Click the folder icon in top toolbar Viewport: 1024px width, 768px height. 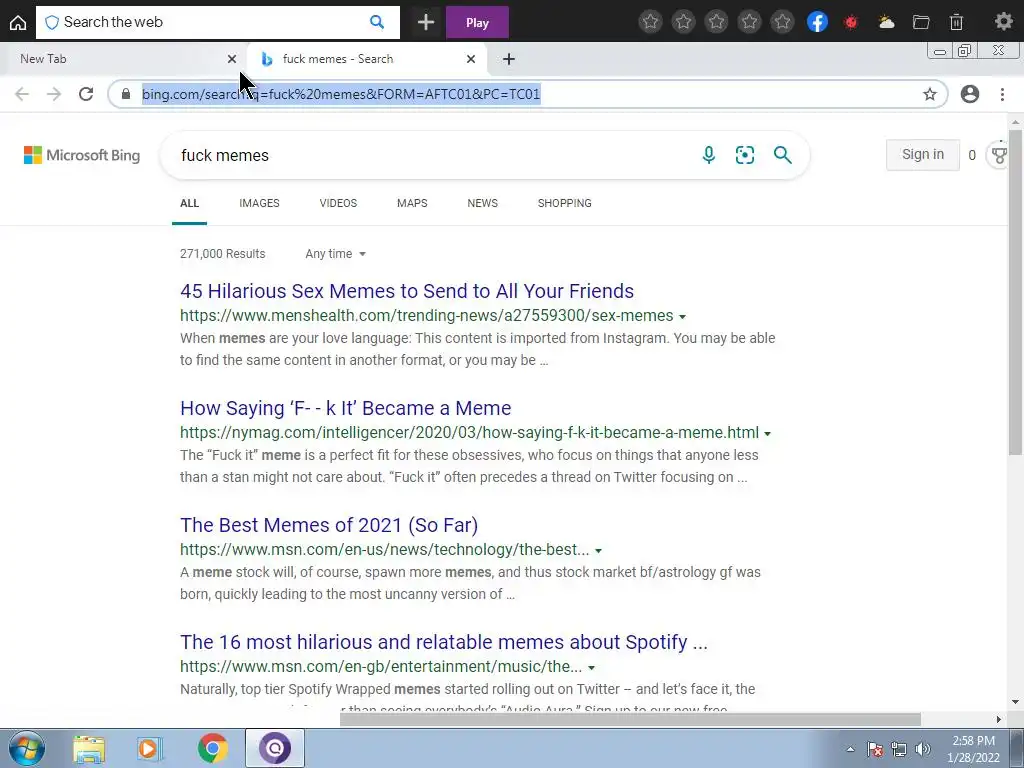[921, 22]
